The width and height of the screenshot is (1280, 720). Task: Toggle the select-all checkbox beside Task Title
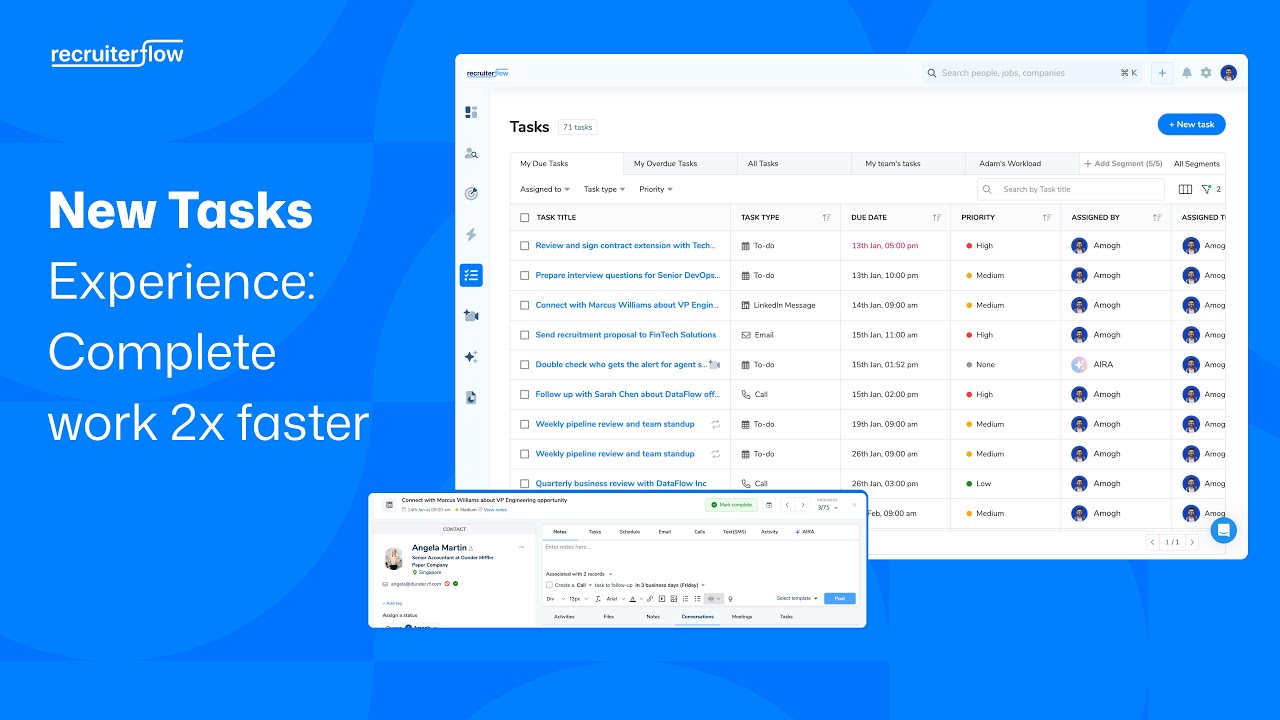(x=524, y=217)
